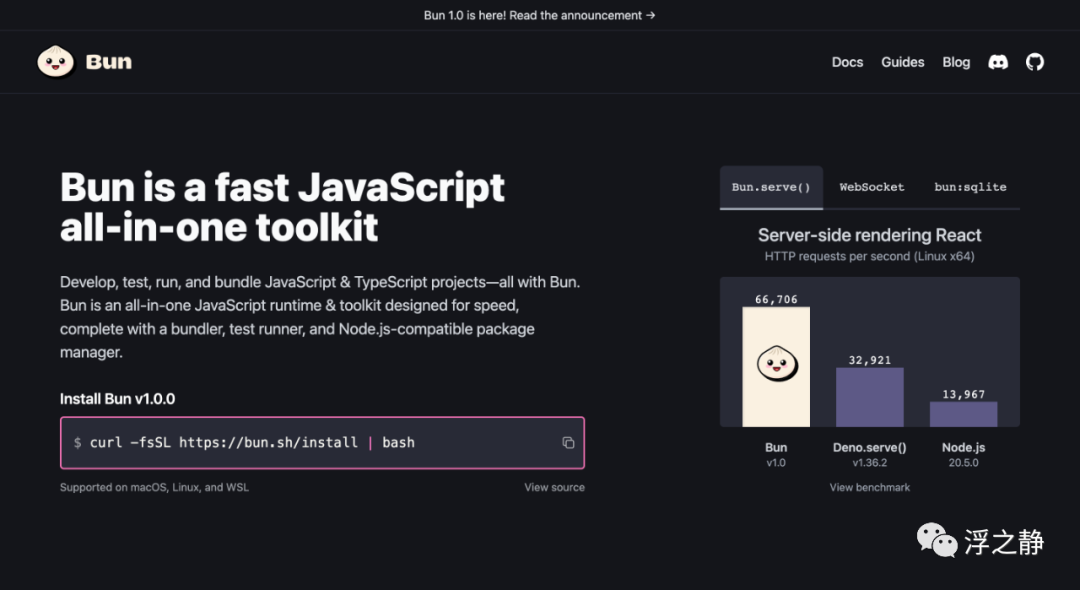The width and height of the screenshot is (1080, 590).
Task: Copy the curl install command
Action: pos(568,443)
